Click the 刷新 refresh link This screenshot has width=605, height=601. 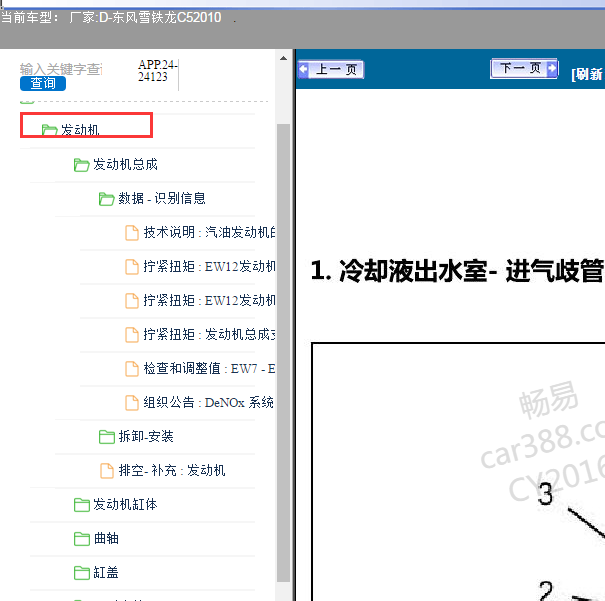588,74
